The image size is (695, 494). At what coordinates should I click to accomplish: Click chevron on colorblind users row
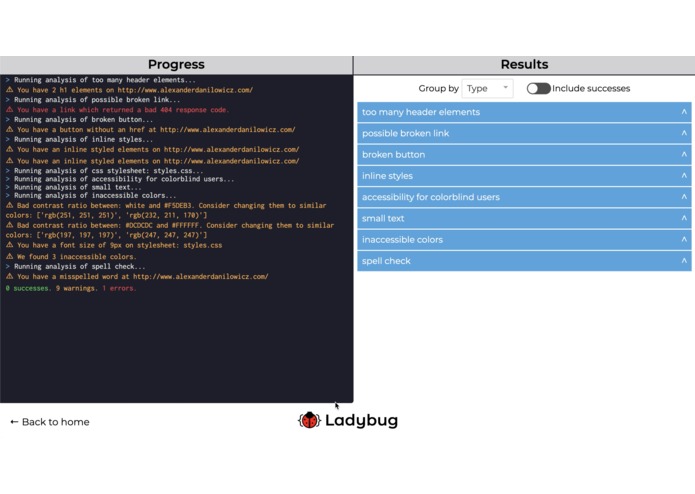point(684,197)
